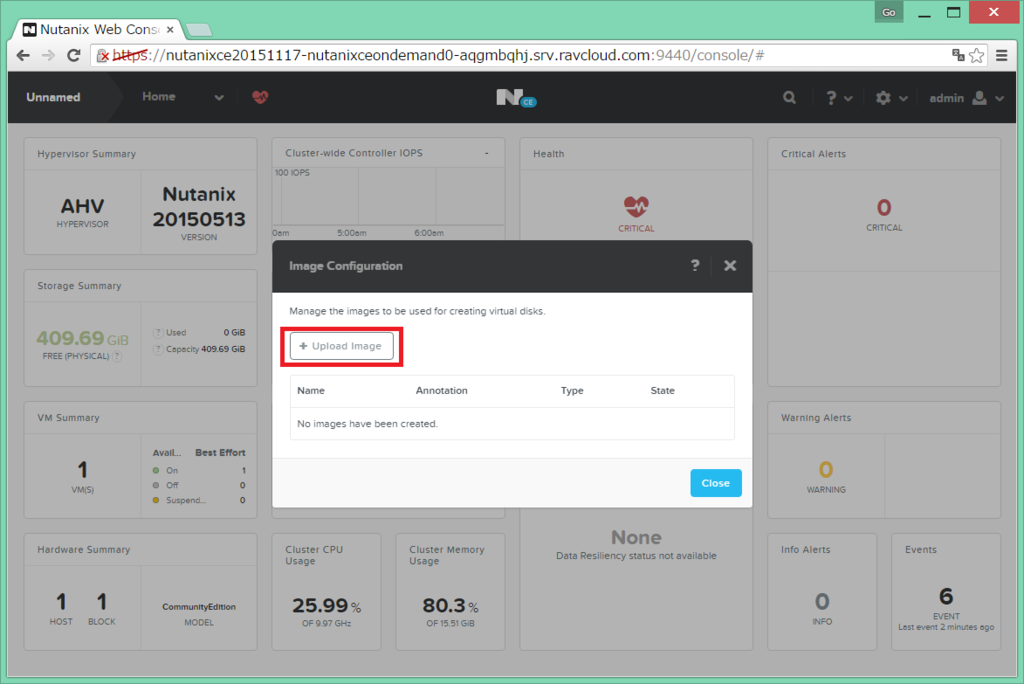The height and width of the screenshot is (684, 1024).
Task: Open the settings gear menu
Action: (891, 98)
